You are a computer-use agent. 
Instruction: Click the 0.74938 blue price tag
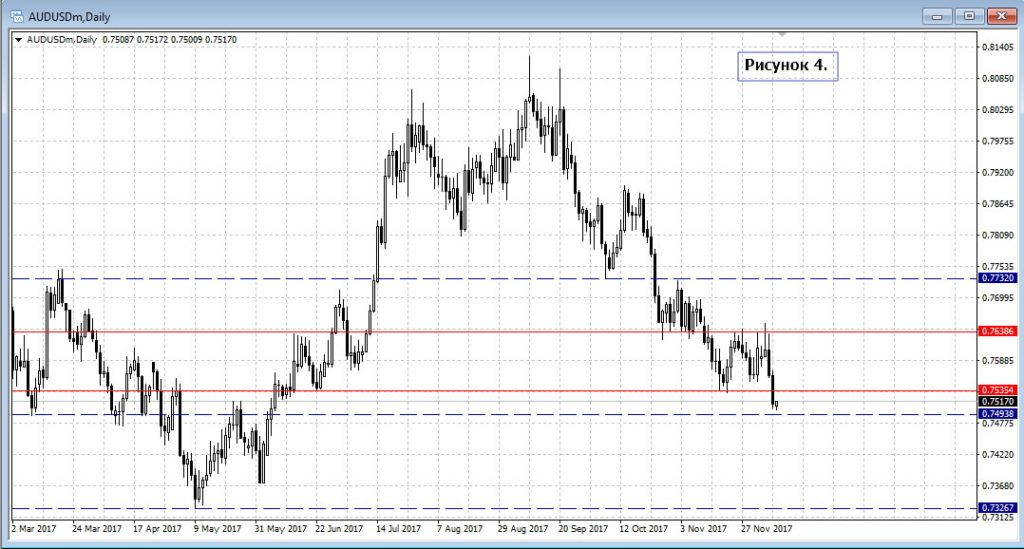point(997,413)
